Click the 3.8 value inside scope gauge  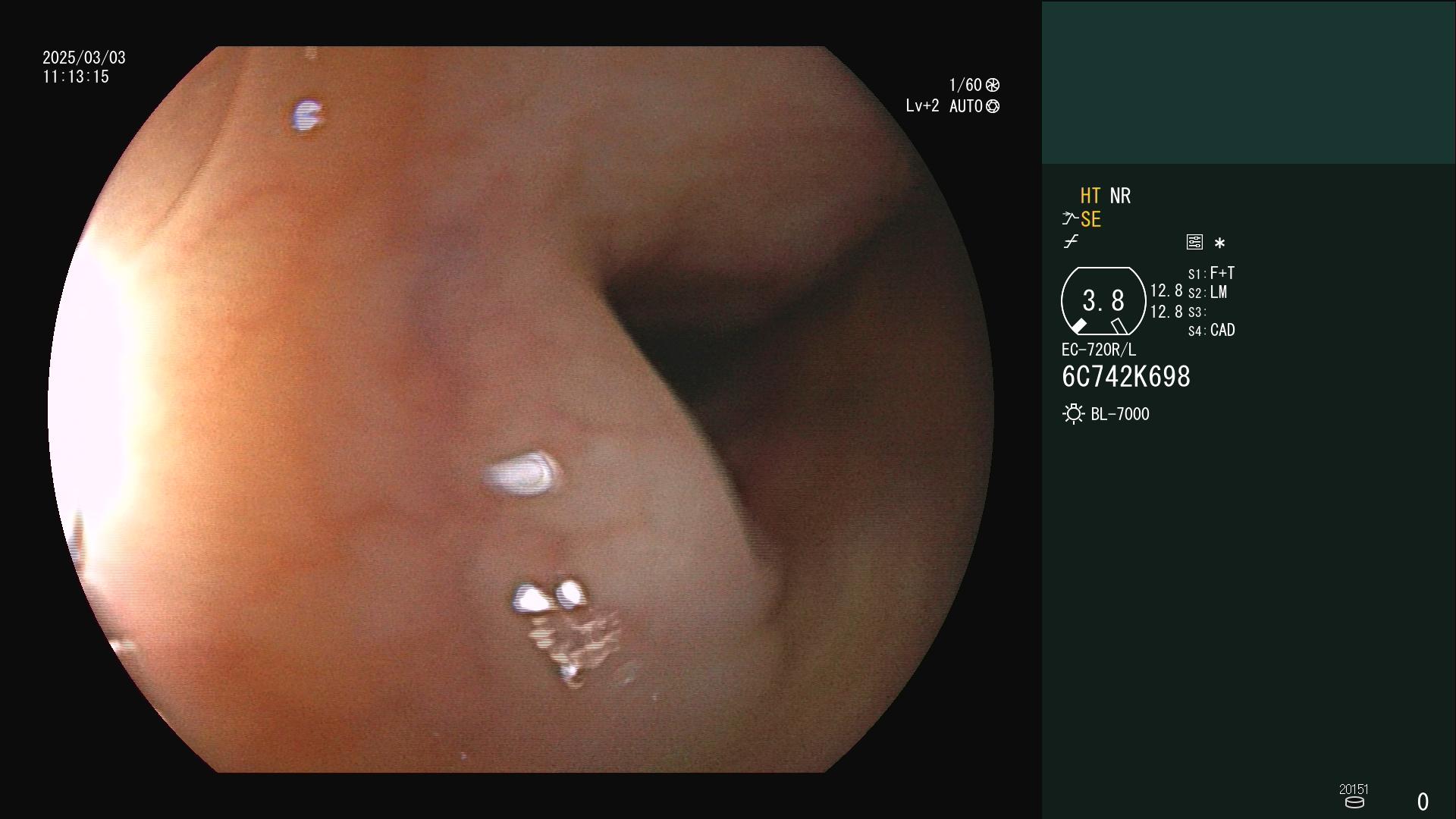click(1103, 300)
